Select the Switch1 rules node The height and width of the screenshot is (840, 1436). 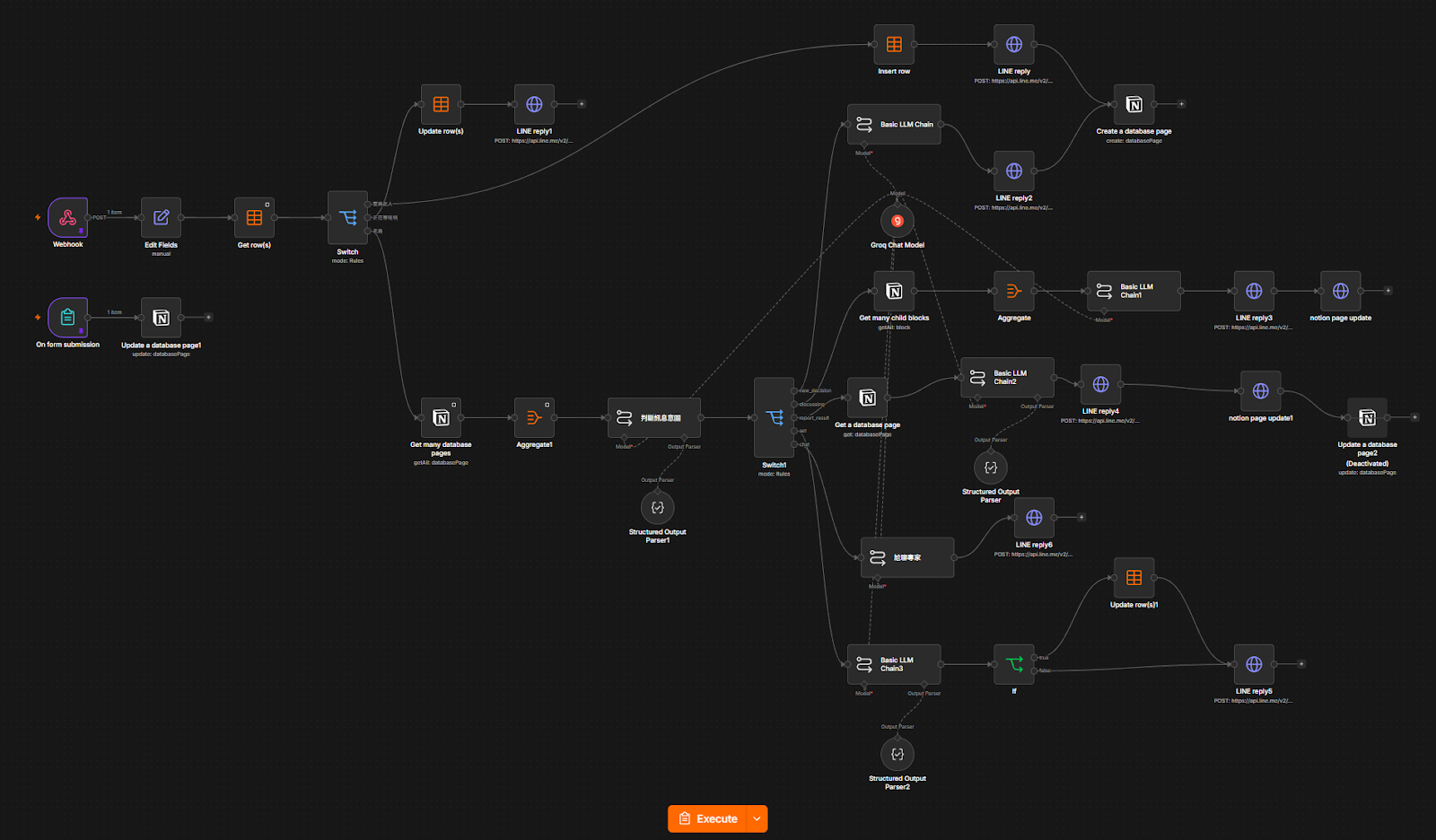[774, 417]
